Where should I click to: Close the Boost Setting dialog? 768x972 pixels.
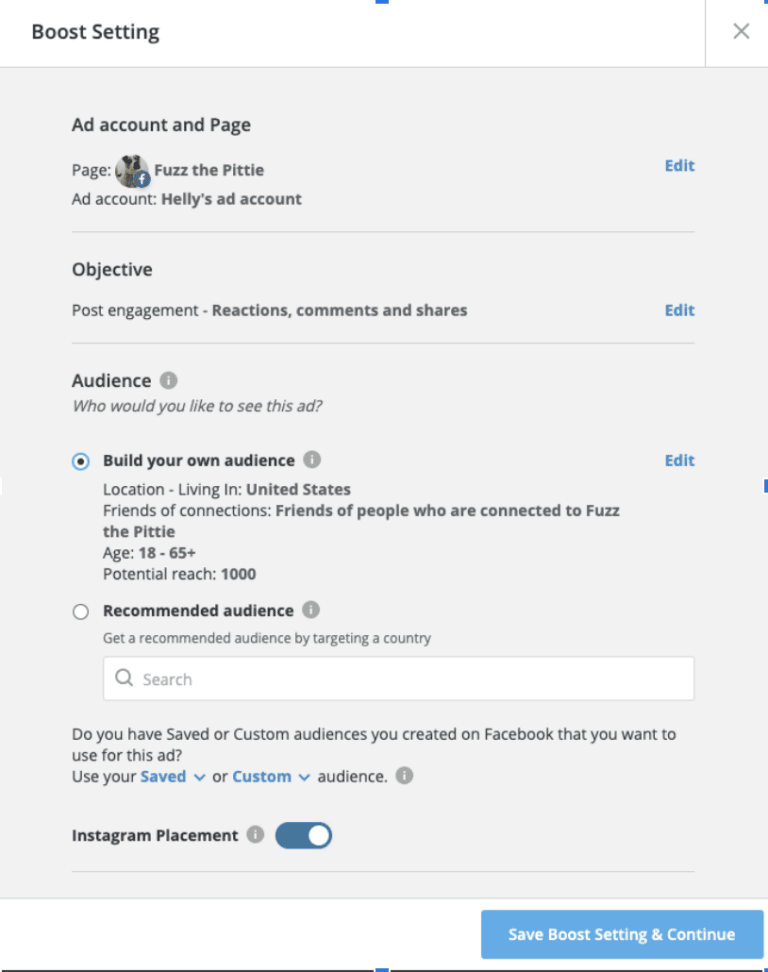point(741,31)
